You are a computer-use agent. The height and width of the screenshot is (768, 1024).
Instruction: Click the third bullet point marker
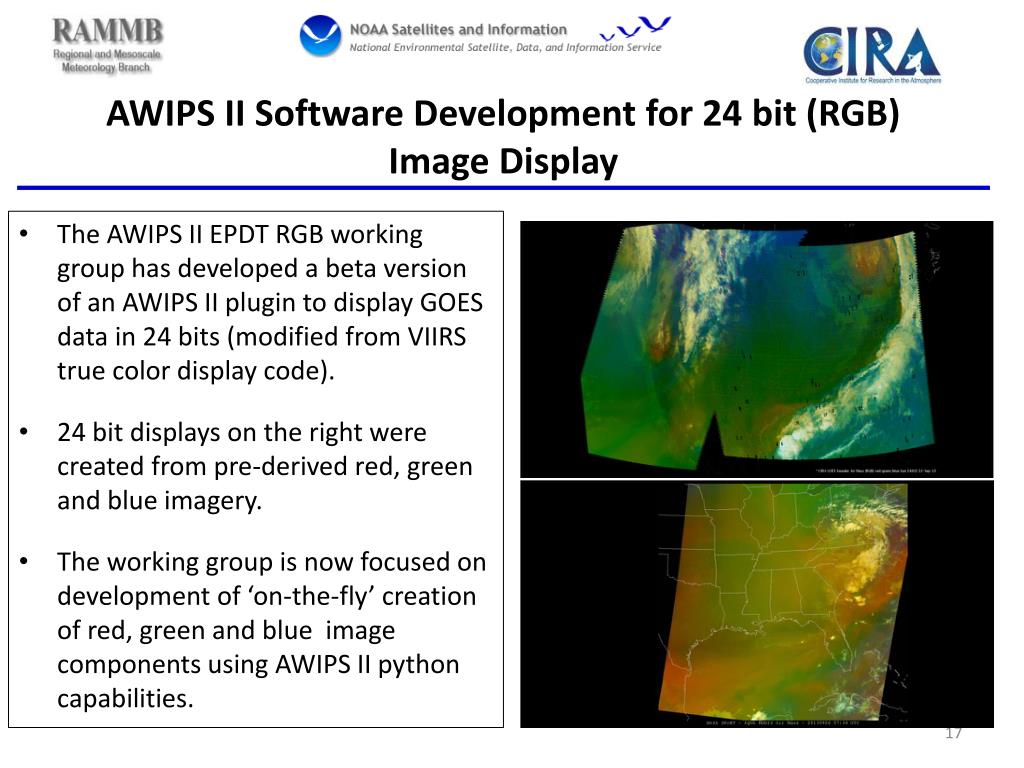point(24,561)
